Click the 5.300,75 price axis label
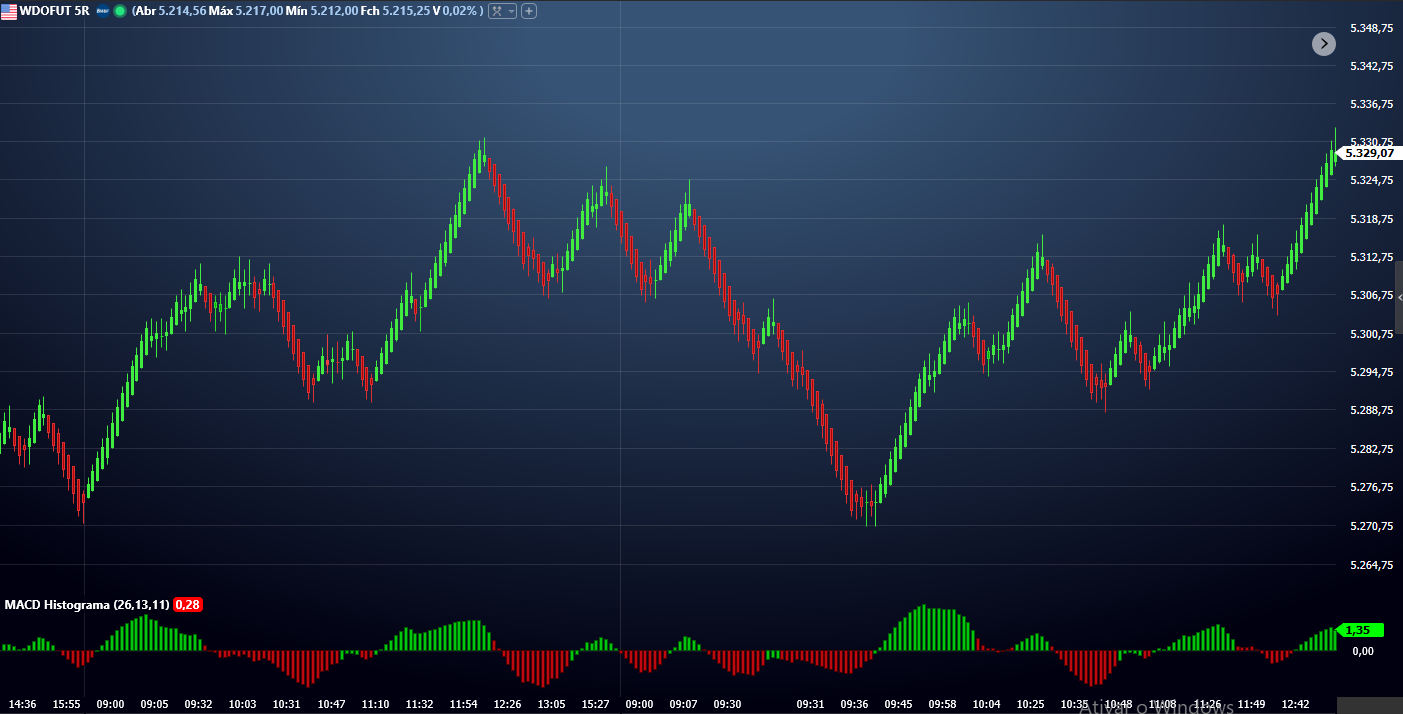The image size is (1403, 714). click(x=1371, y=334)
